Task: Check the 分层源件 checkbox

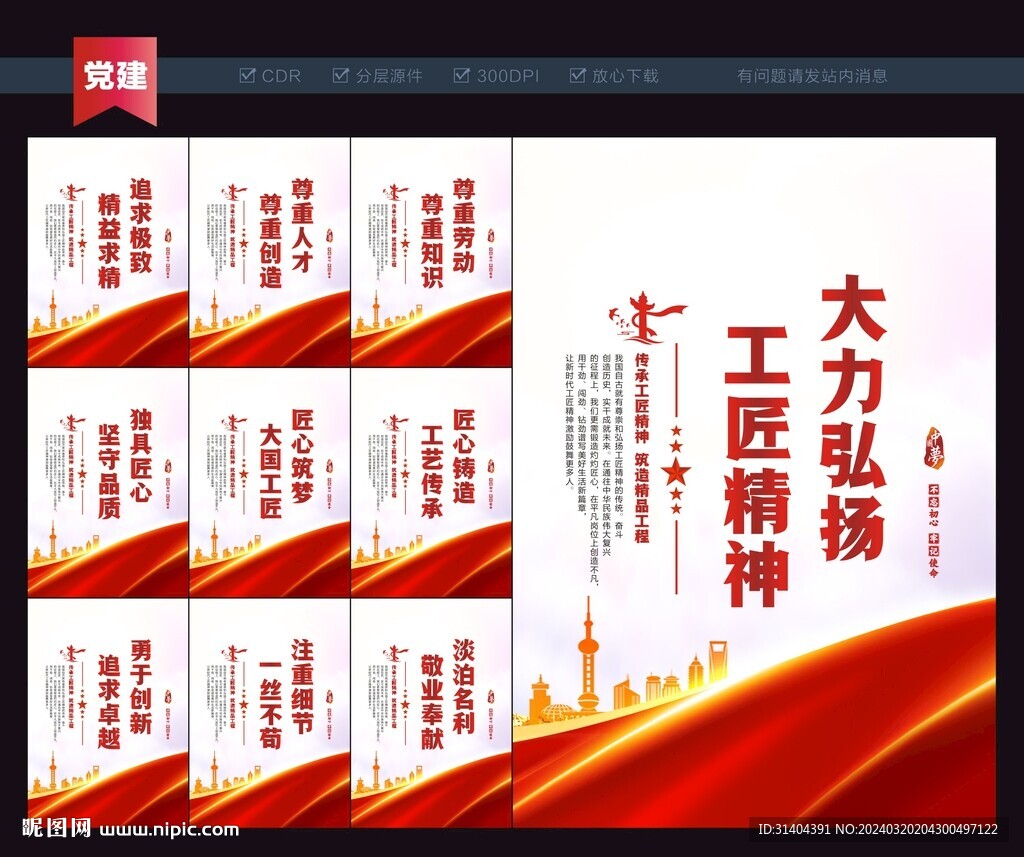Action: click(x=340, y=75)
